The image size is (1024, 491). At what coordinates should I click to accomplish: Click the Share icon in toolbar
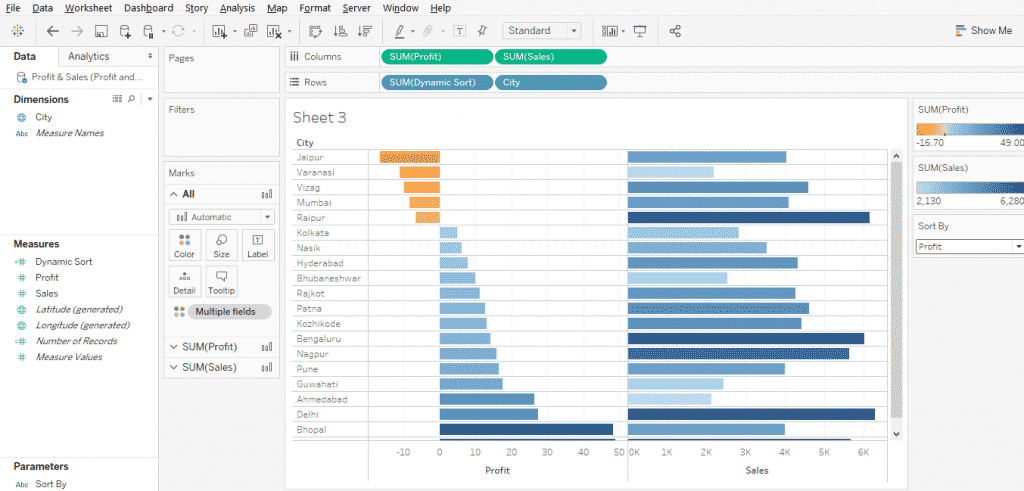675,31
